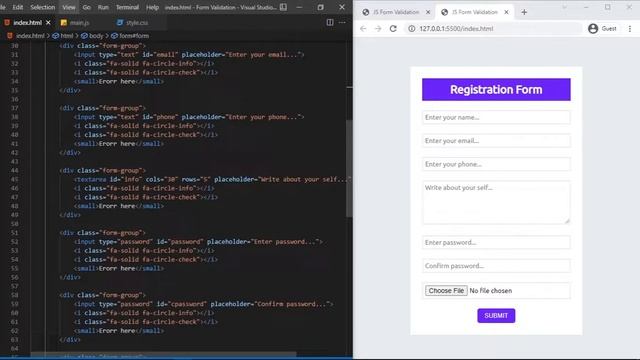Toggle the VS Code layout panel icon

[283, 7]
